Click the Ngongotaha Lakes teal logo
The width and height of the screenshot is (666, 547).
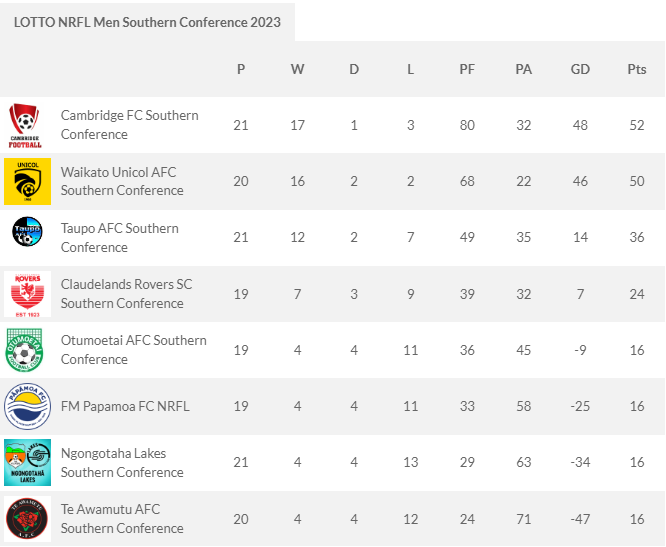[x=28, y=462]
